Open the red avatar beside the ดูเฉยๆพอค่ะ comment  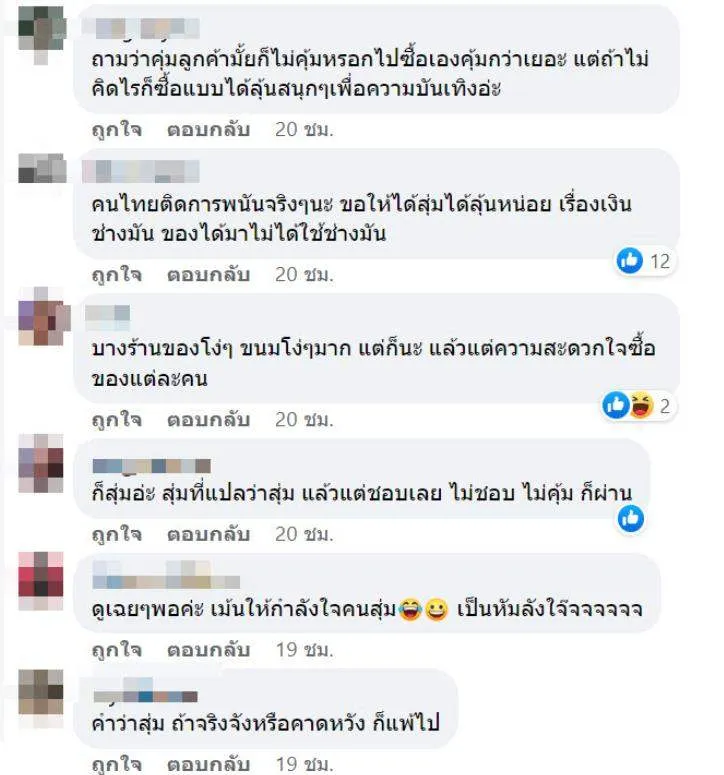41,581
